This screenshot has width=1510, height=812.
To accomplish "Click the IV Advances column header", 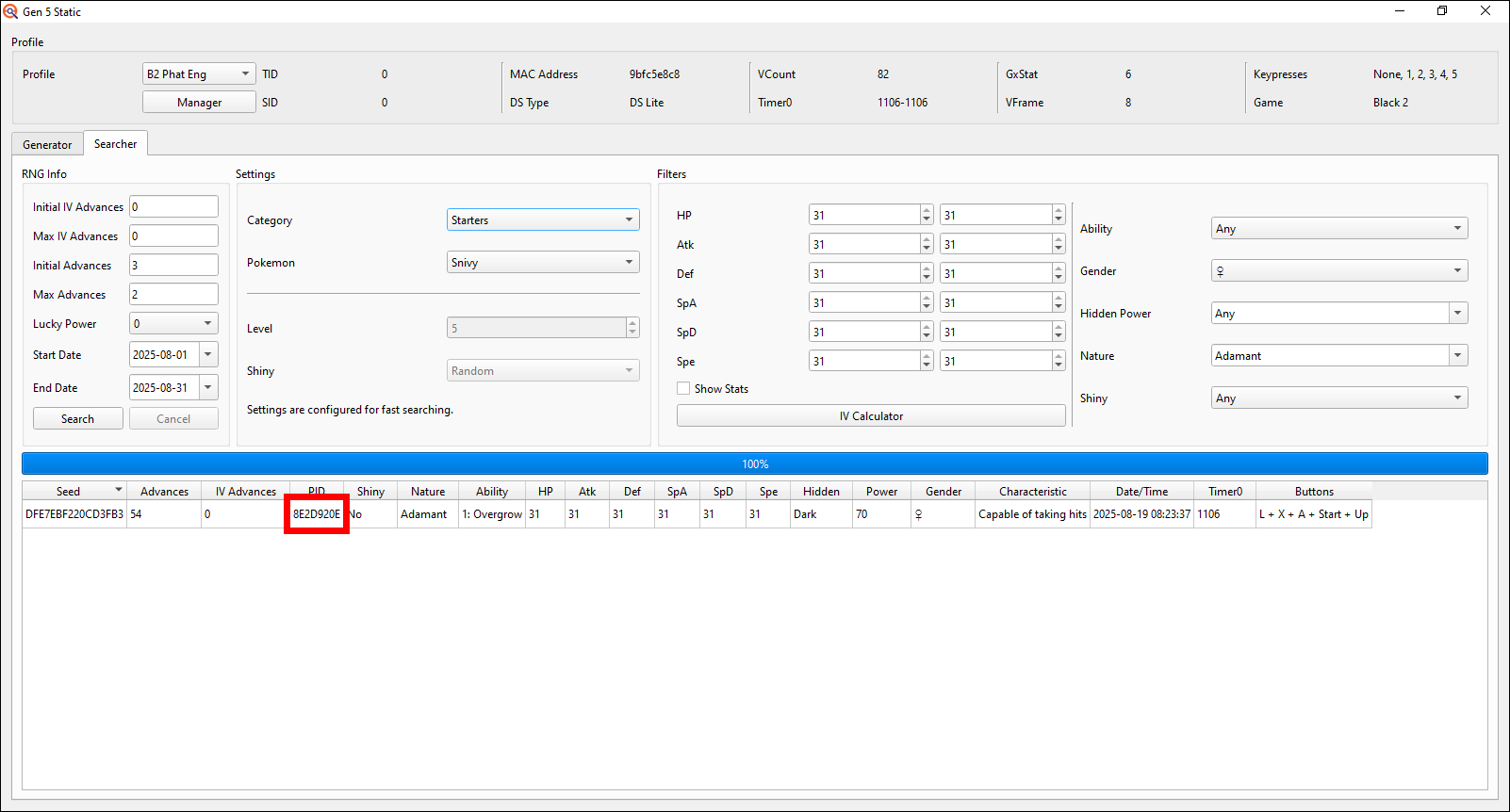I will [x=245, y=491].
